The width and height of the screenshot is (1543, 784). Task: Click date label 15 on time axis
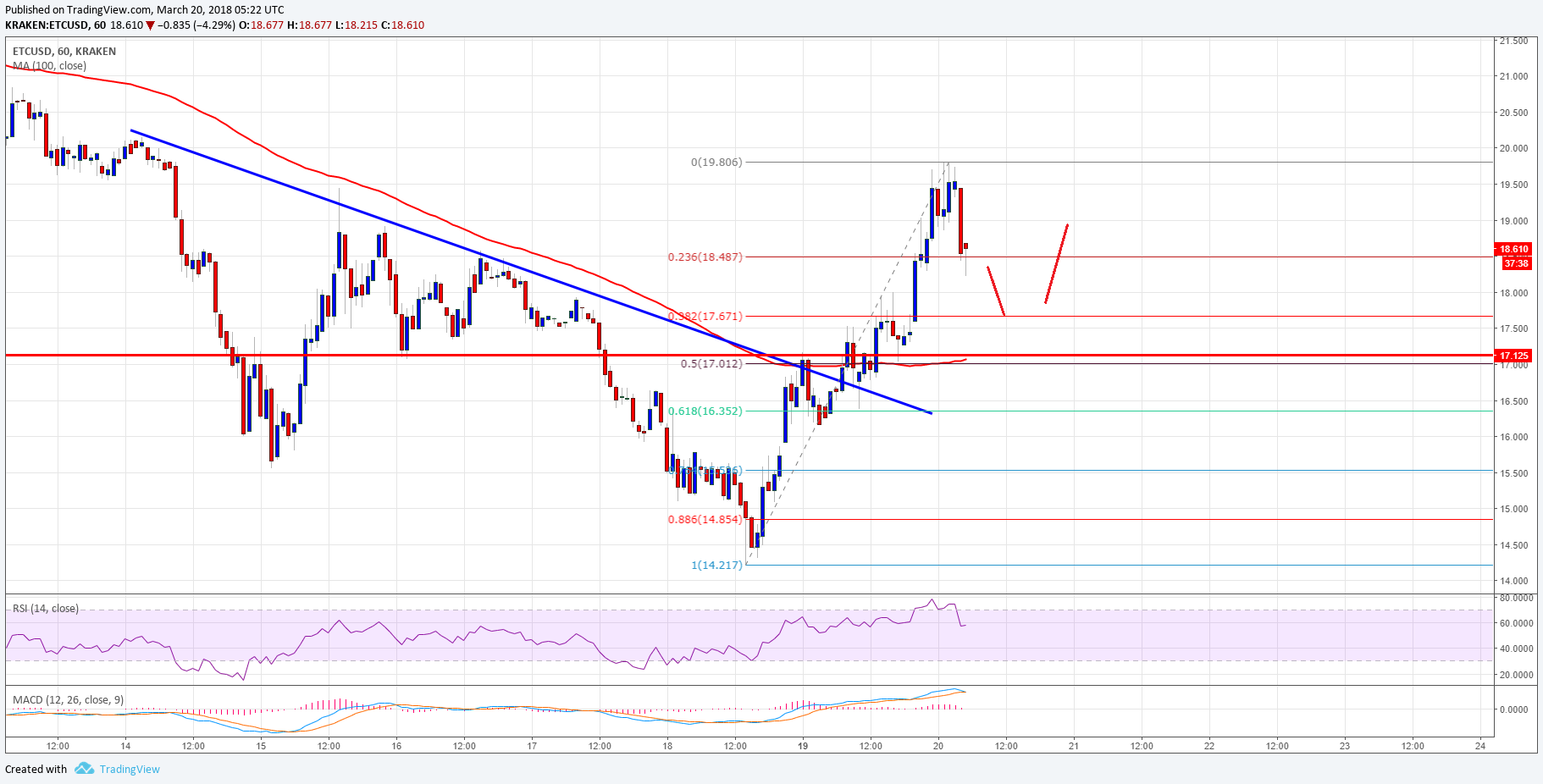point(261,746)
